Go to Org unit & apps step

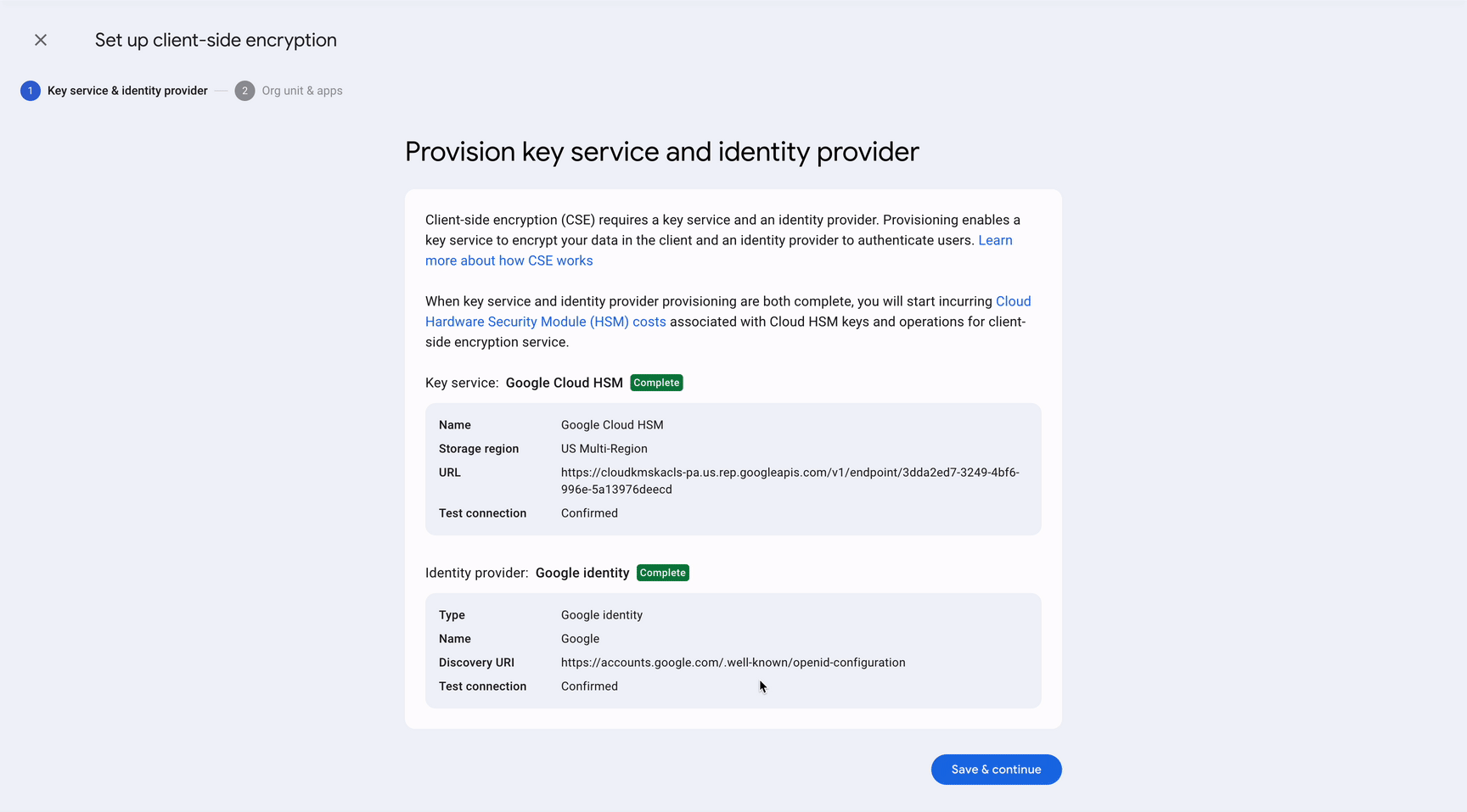coord(302,91)
